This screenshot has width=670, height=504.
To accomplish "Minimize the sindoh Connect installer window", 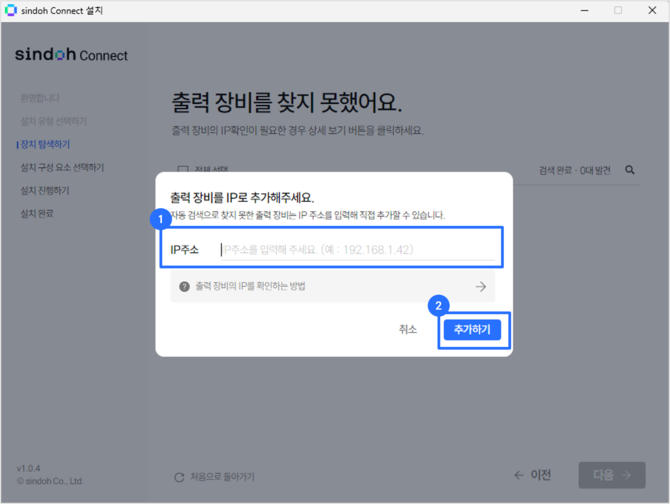I will [x=585, y=10].
